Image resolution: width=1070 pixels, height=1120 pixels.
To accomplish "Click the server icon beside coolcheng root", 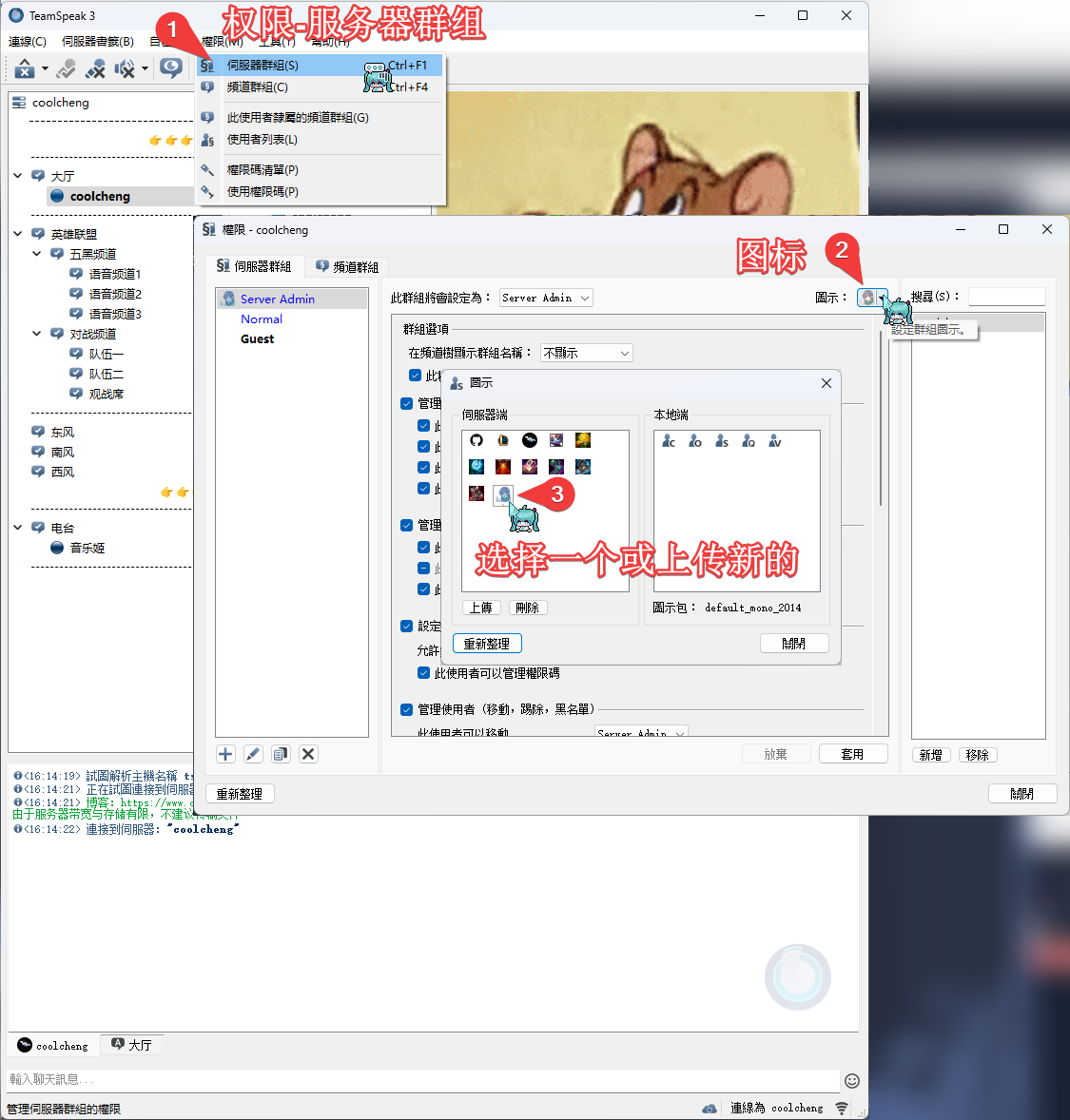I will point(19,102).
